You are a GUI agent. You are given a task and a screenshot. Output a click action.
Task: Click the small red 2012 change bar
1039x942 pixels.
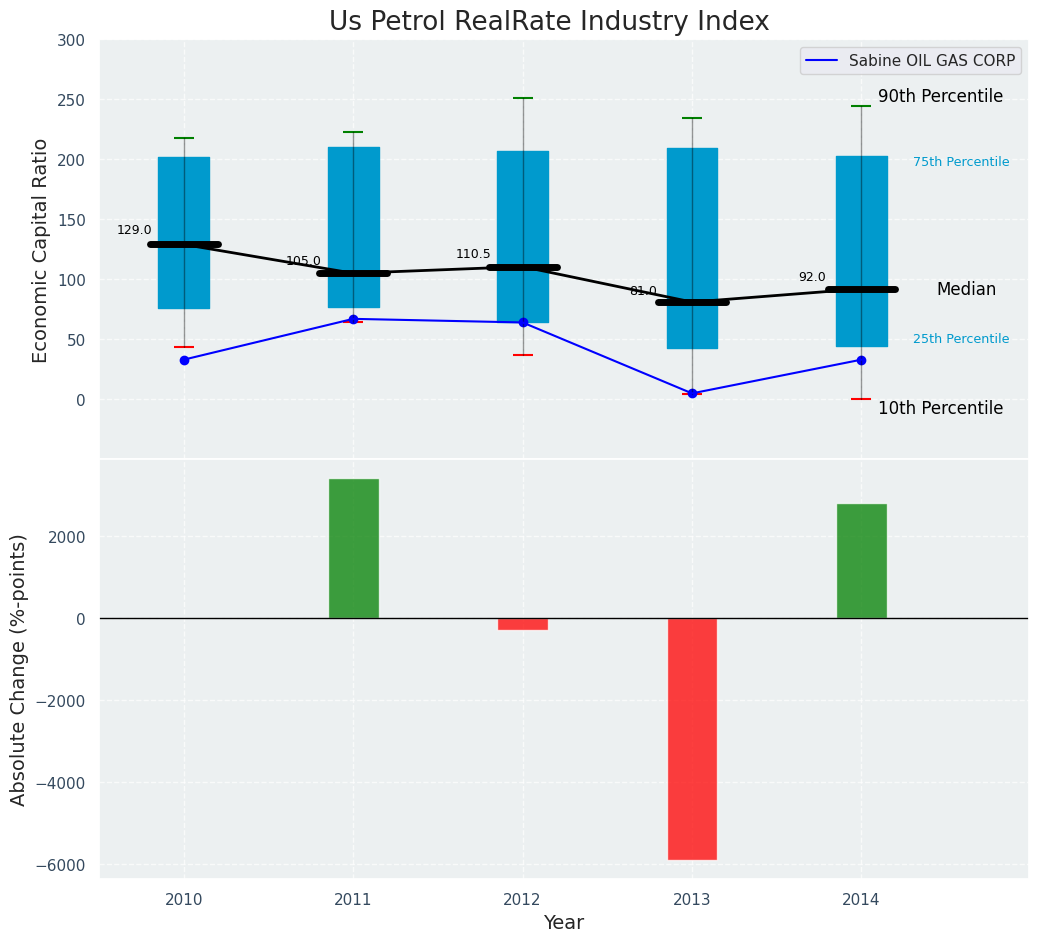click(x=522, y=624)
